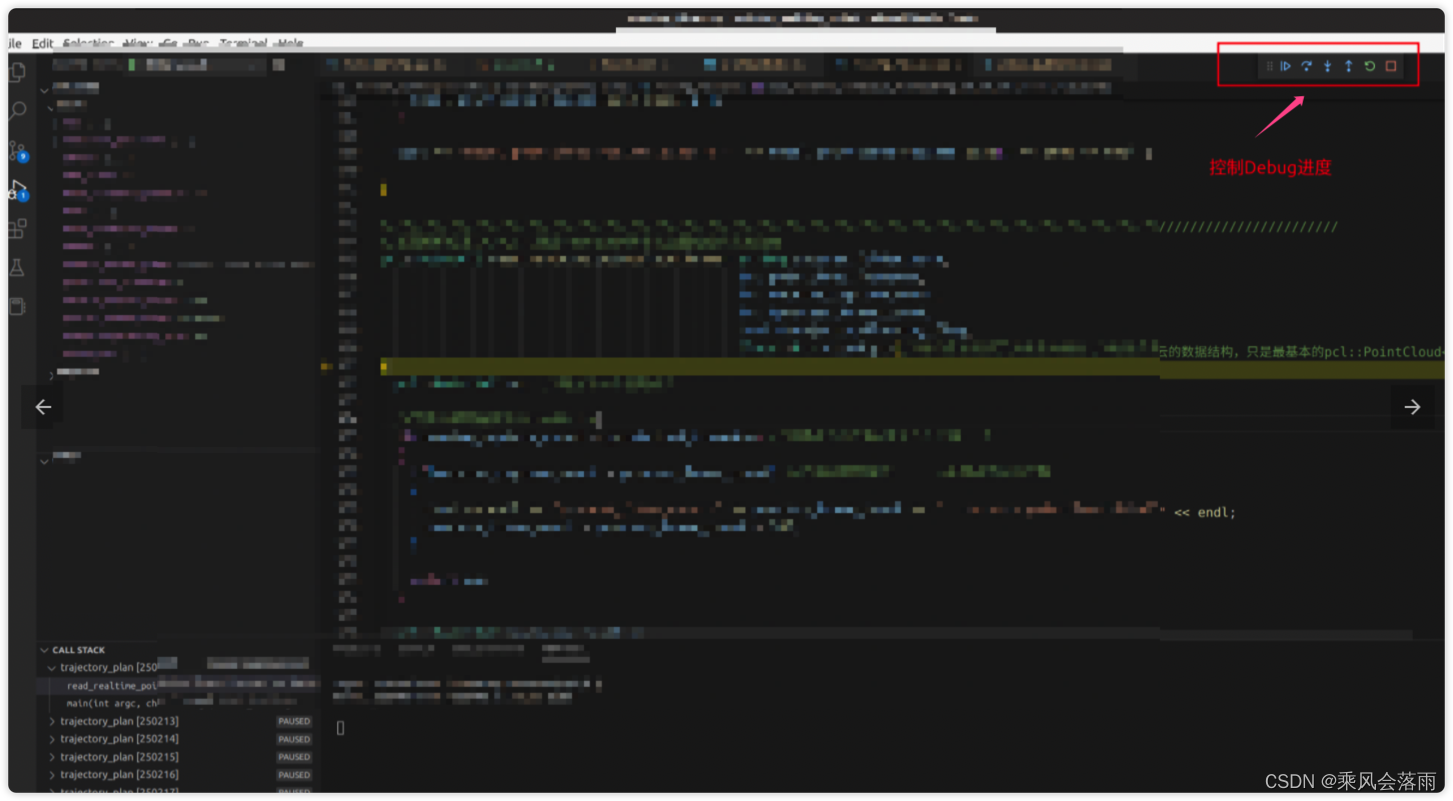Stop debugging with the red square icon
1453x801 pixels.
[1390, 66]
